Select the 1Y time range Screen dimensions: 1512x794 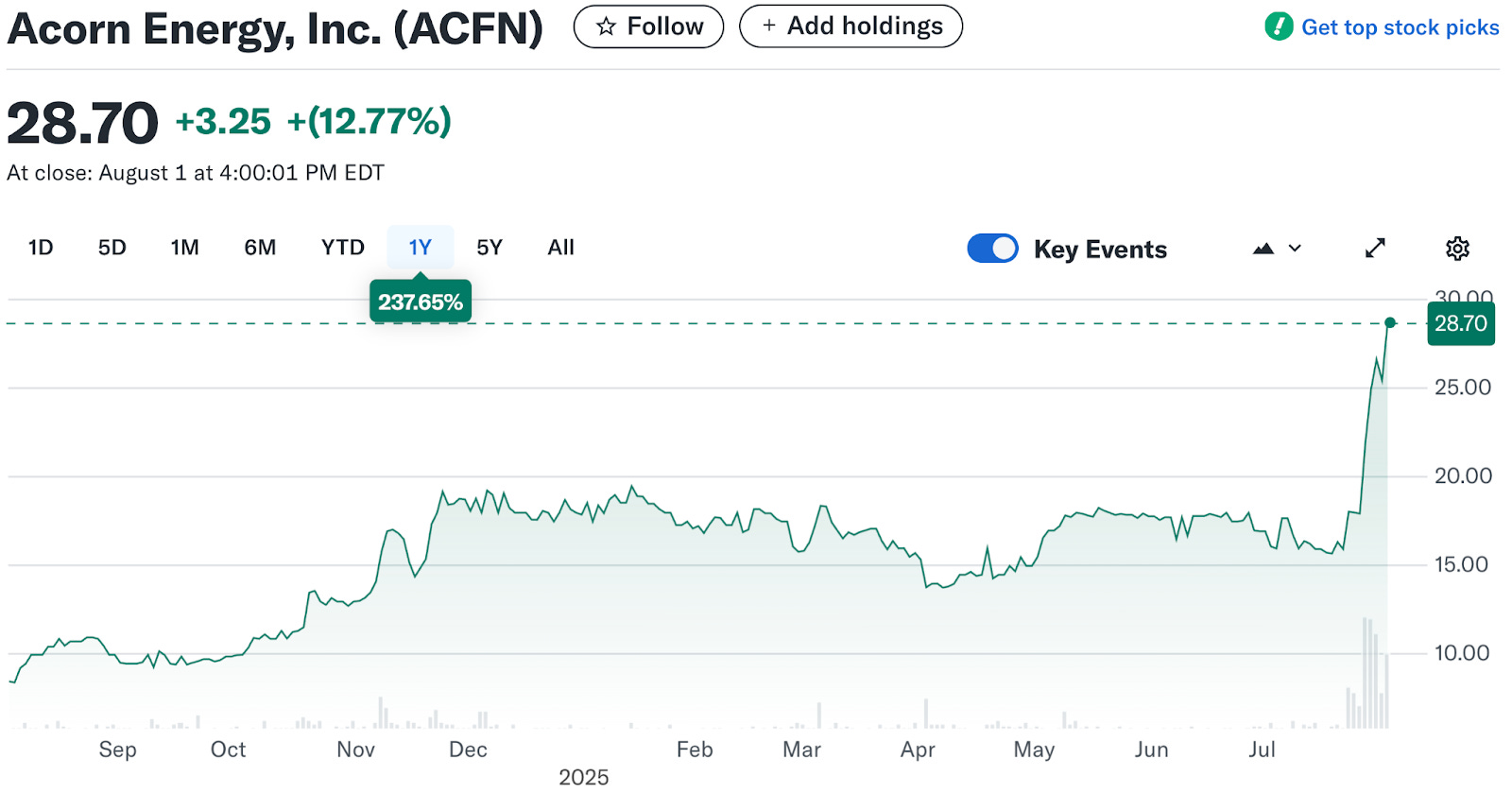click(x=420, y=248)
